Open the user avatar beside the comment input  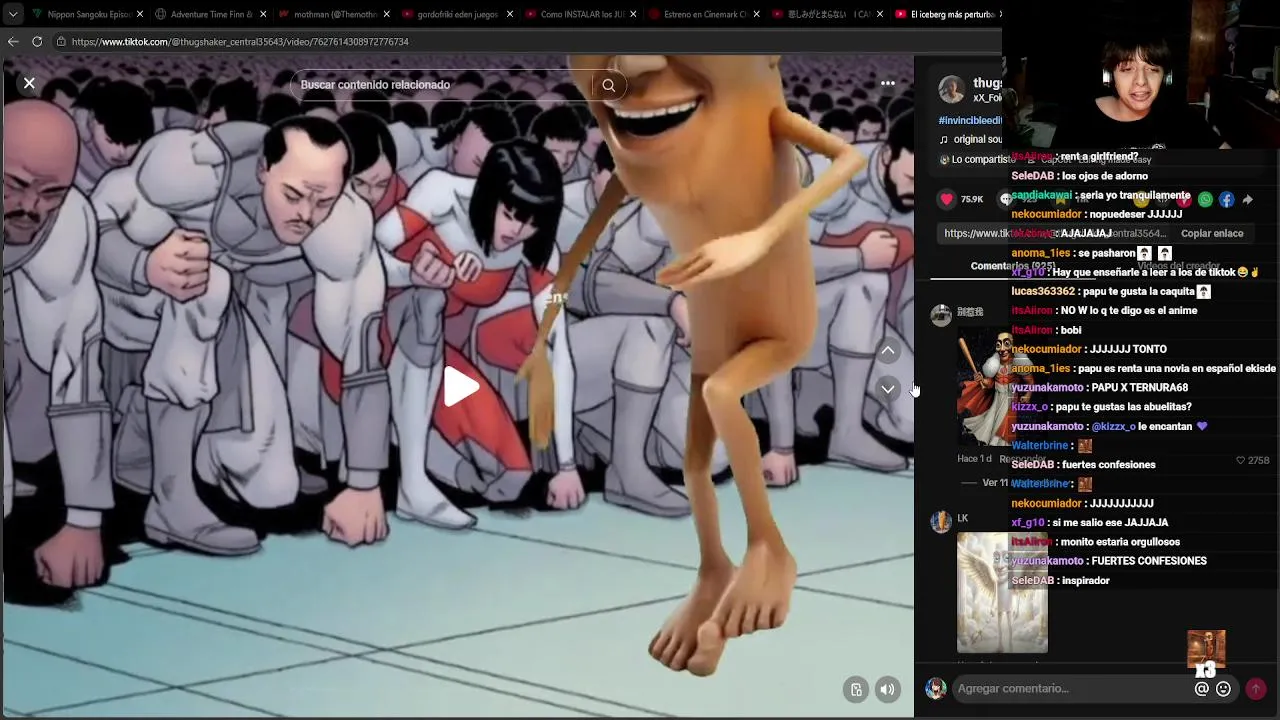point(936,688)
